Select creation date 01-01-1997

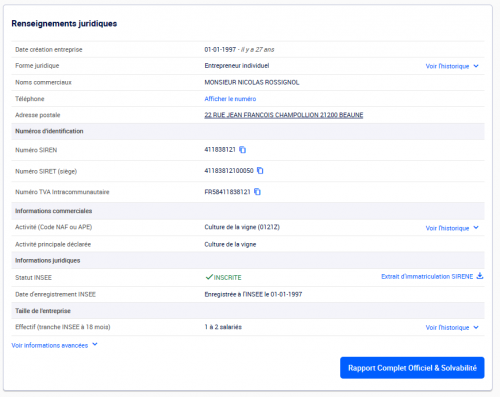click(220, 50)
